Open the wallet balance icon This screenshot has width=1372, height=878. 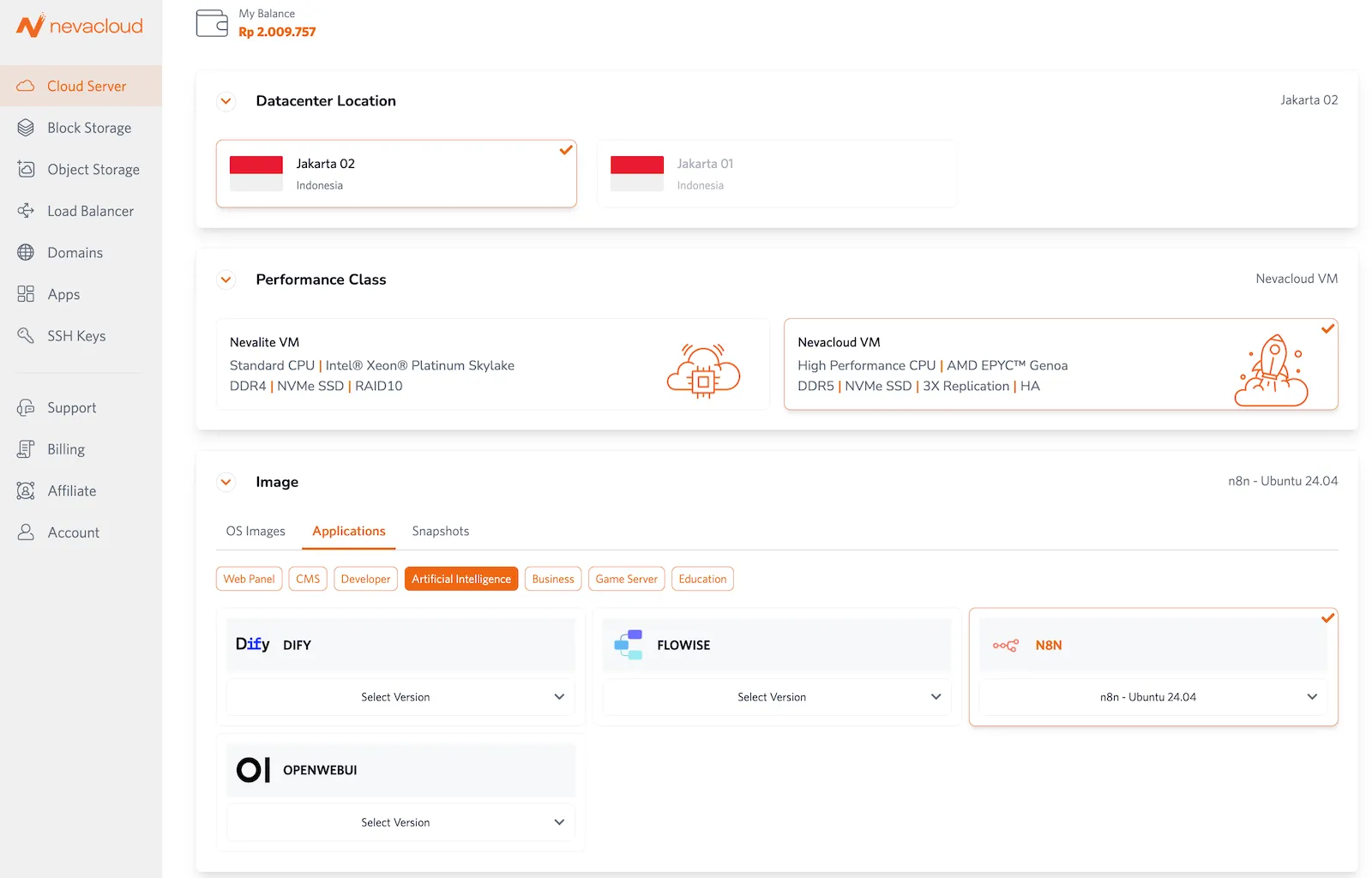(212, 23)
